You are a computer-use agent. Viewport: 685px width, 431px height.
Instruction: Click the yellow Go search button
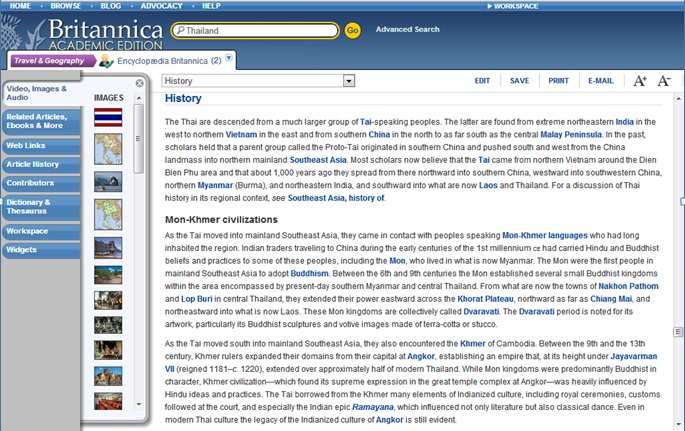[353, 30]
